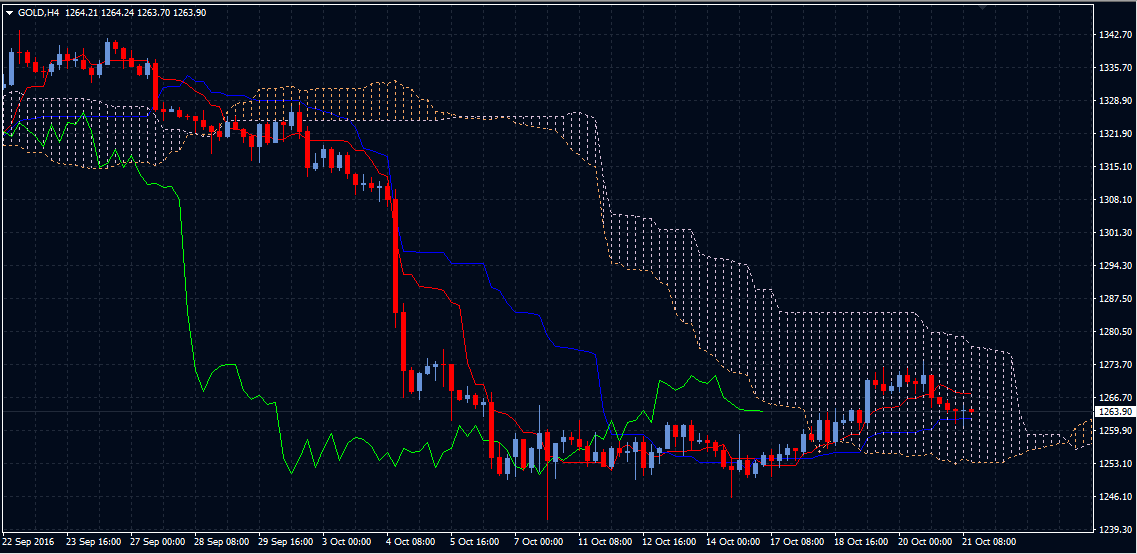This screenshot has height=554, width=1137.
Task: Click the 28 Sep 08:00 time label
Action: (x=222, y=542)
